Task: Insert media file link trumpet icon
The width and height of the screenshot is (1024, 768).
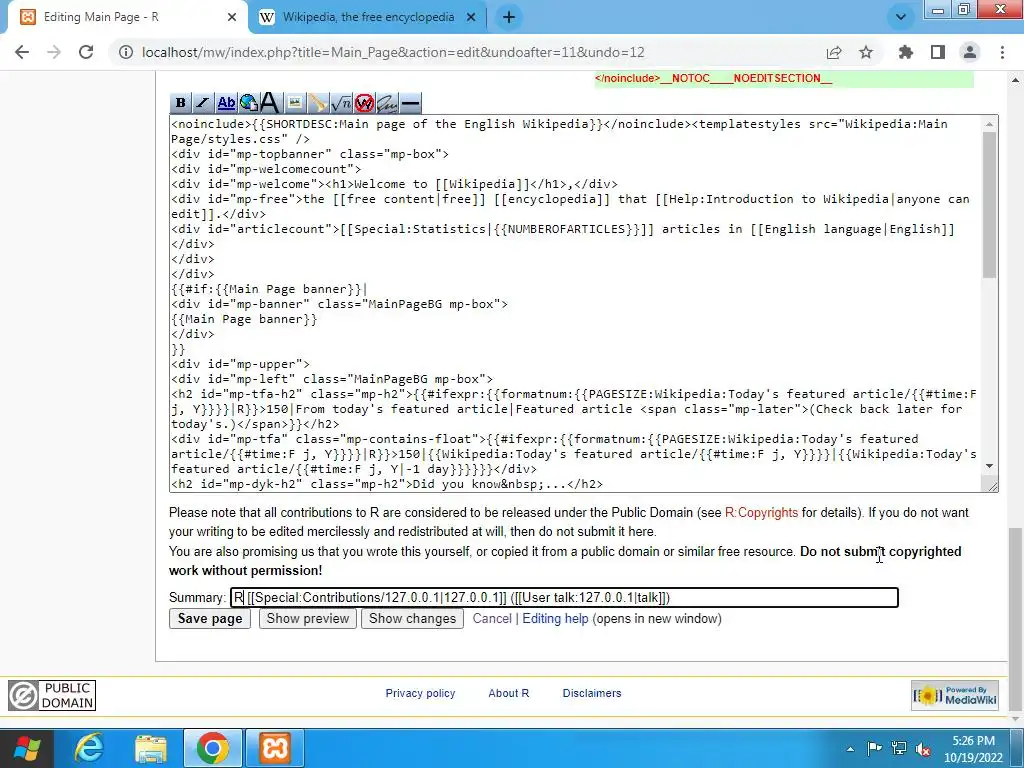Action: click(317, 103)
